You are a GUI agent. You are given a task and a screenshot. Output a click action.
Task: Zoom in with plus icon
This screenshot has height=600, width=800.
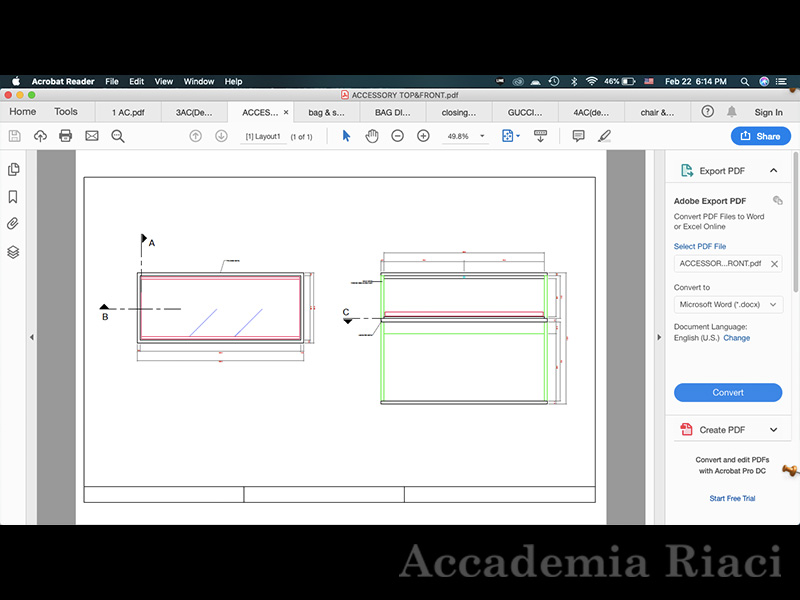pos(423,136)
